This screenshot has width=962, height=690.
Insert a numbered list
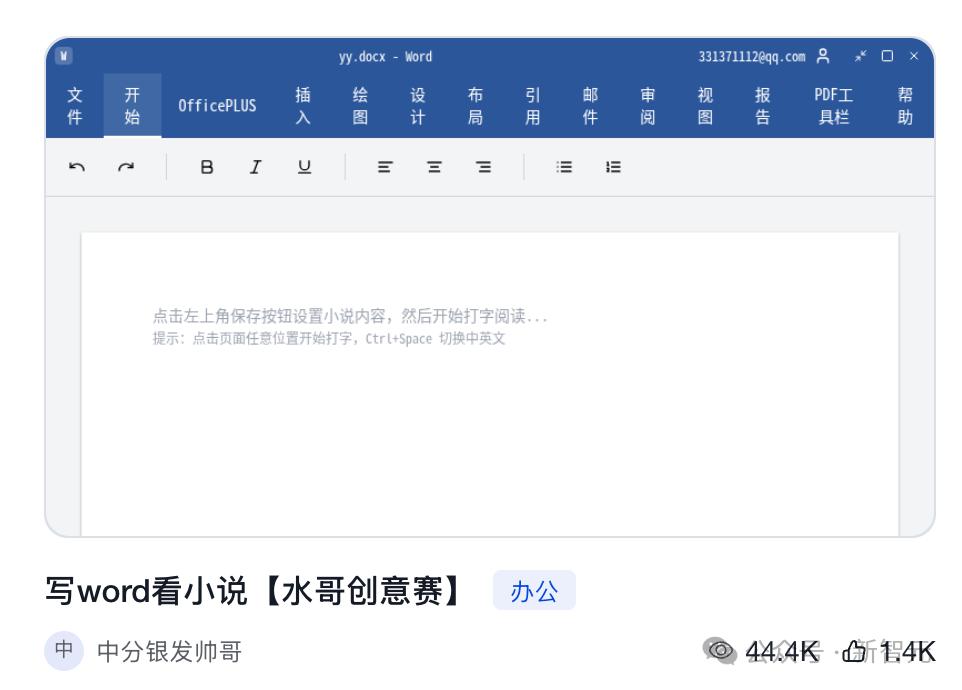click(x=613, y=167)
